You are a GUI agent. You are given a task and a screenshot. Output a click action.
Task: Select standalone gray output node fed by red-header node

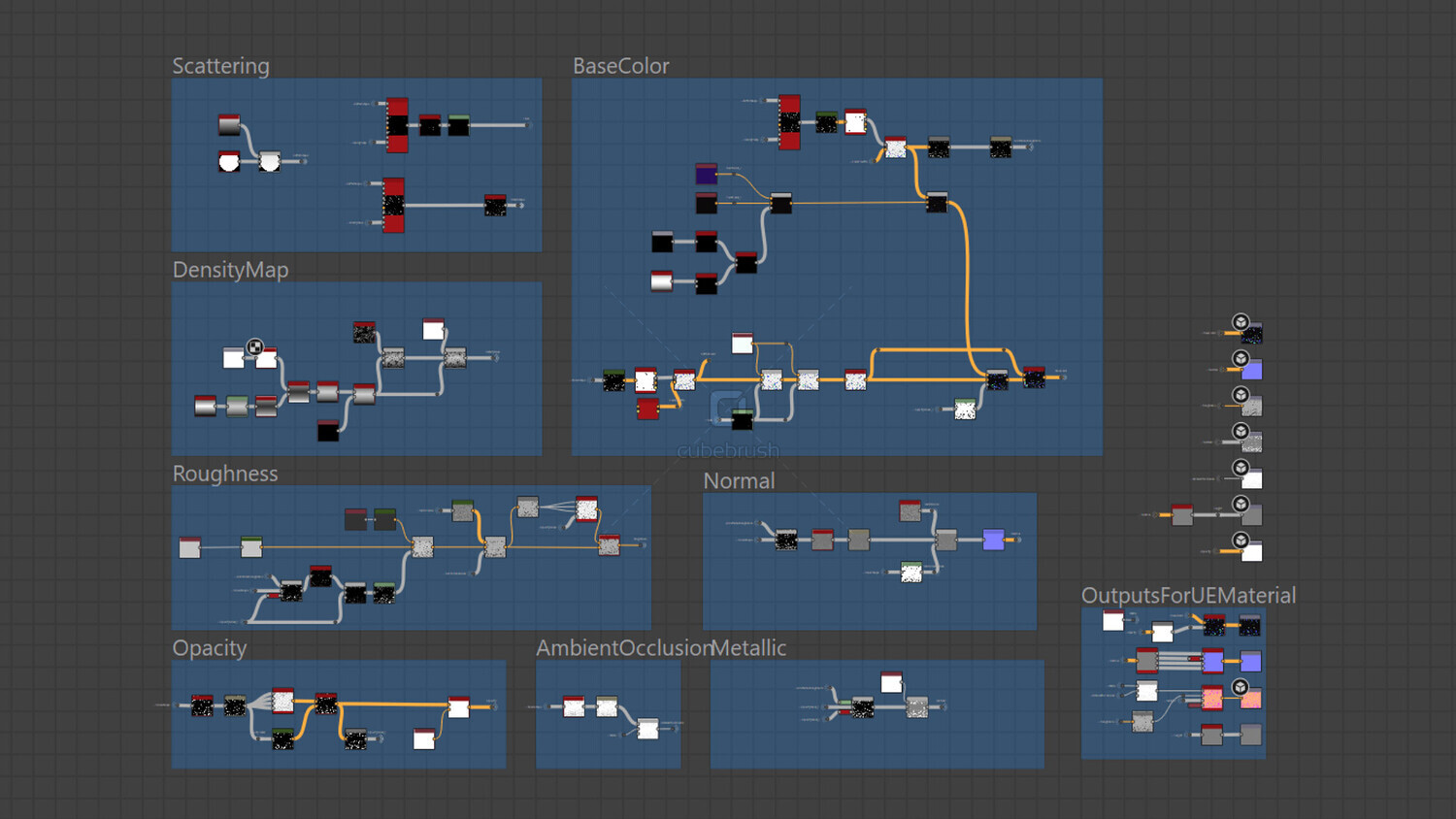tap(1252, 514)
